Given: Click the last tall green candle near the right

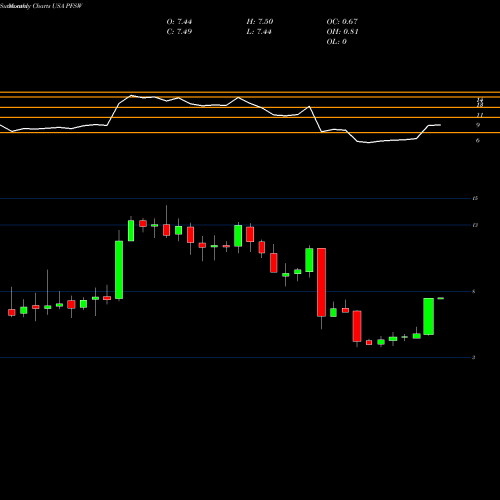Looking at the screenshot, I should [429, 316].
